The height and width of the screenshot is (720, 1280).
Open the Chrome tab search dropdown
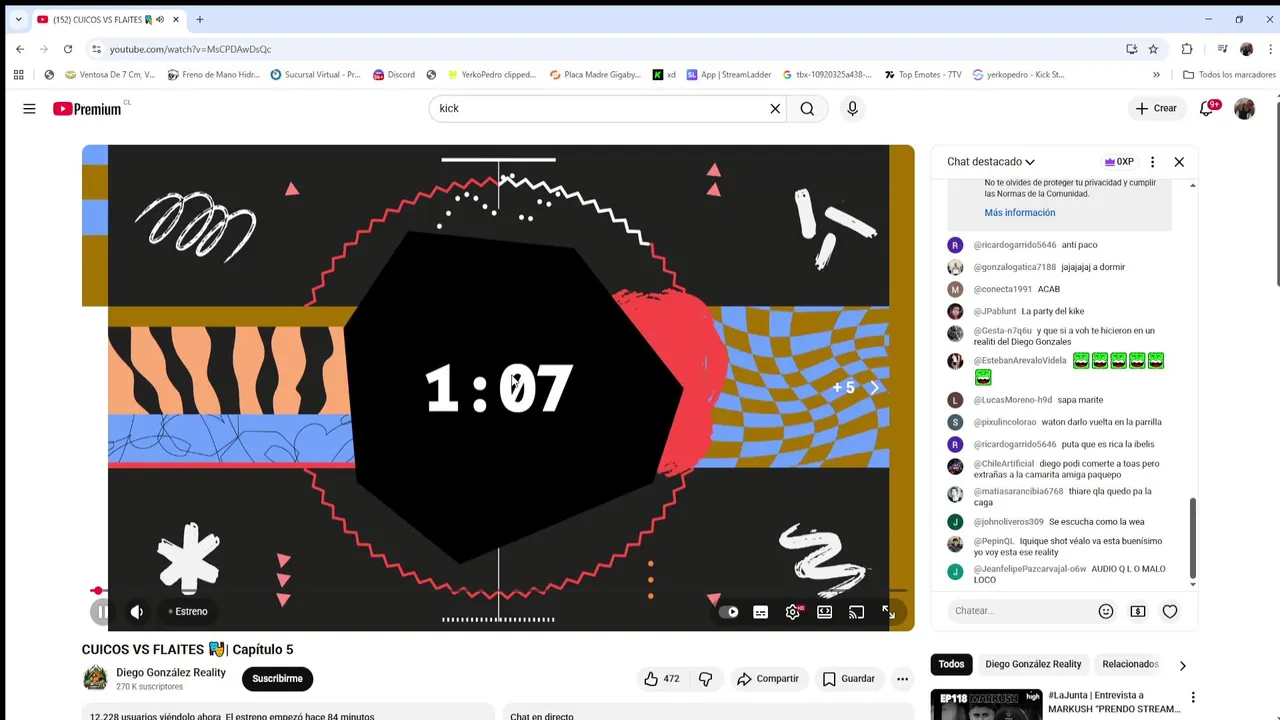tap(18, 19)
